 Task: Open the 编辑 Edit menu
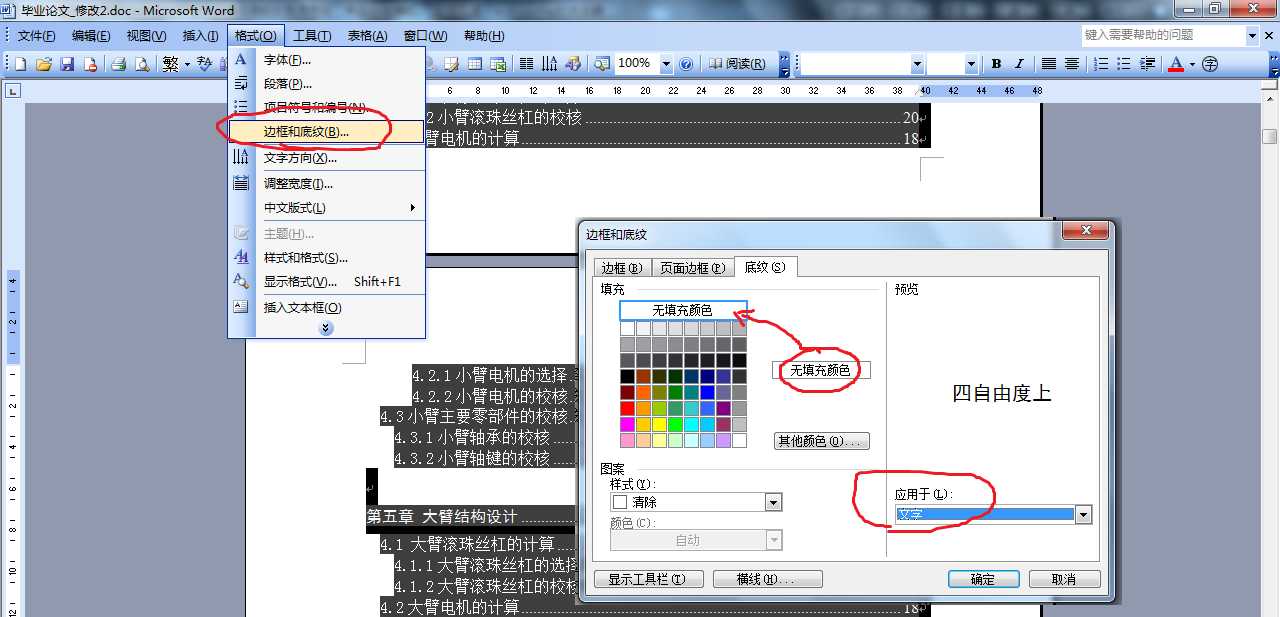[x=91, y=36]
